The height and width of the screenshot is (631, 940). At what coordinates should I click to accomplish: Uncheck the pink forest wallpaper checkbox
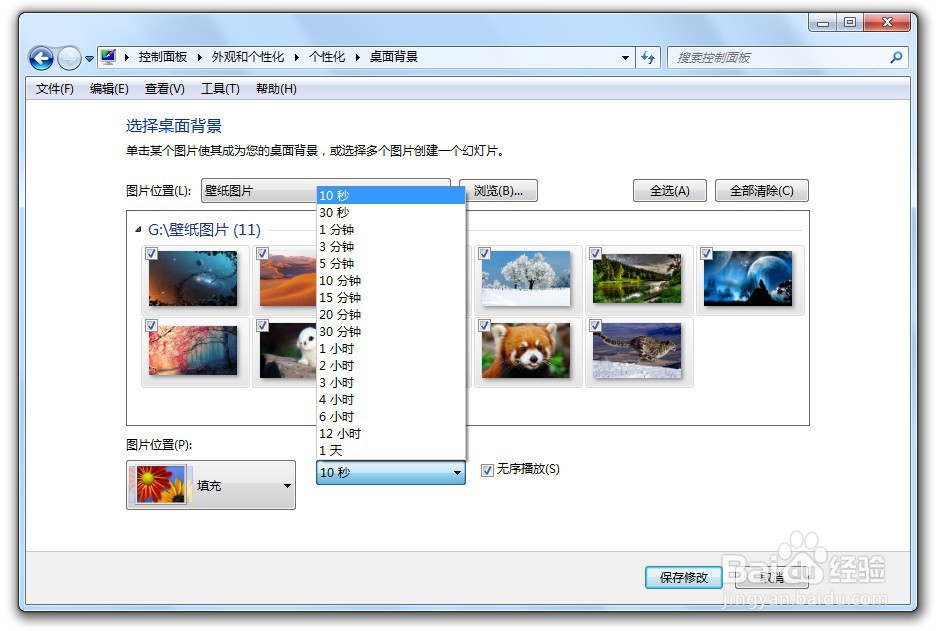[x=152, y=325]
